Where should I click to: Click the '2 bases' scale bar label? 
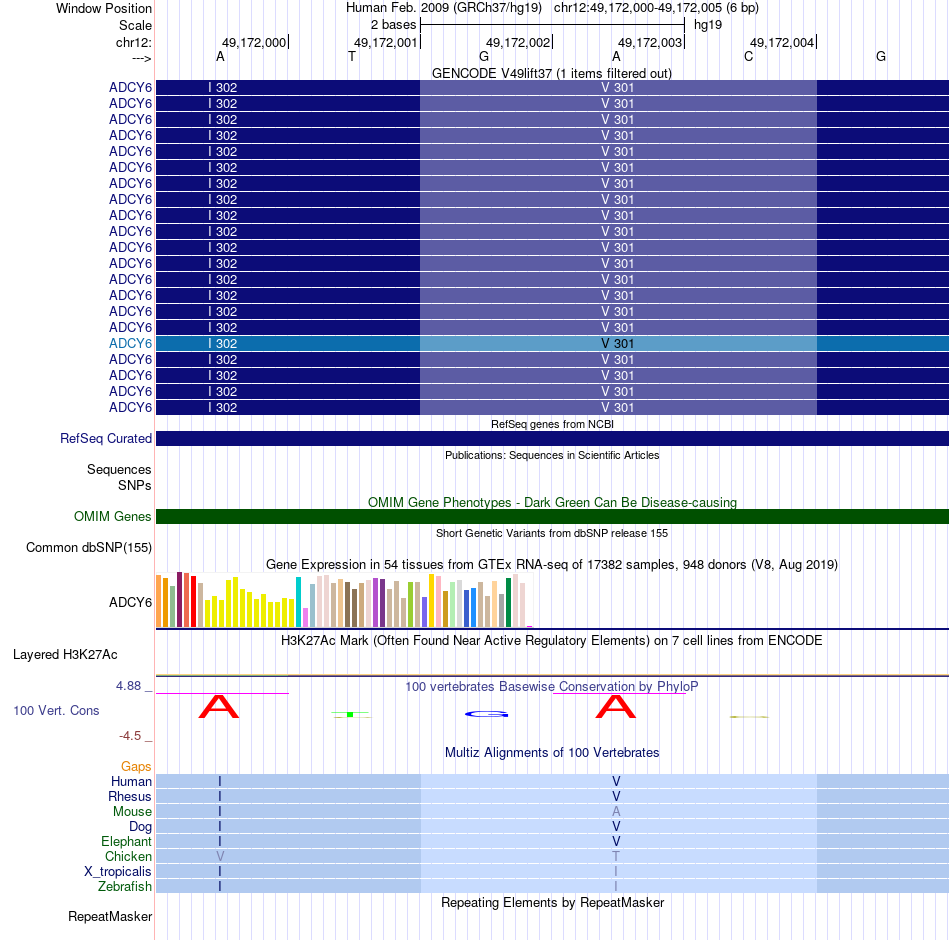coord(394,25)
